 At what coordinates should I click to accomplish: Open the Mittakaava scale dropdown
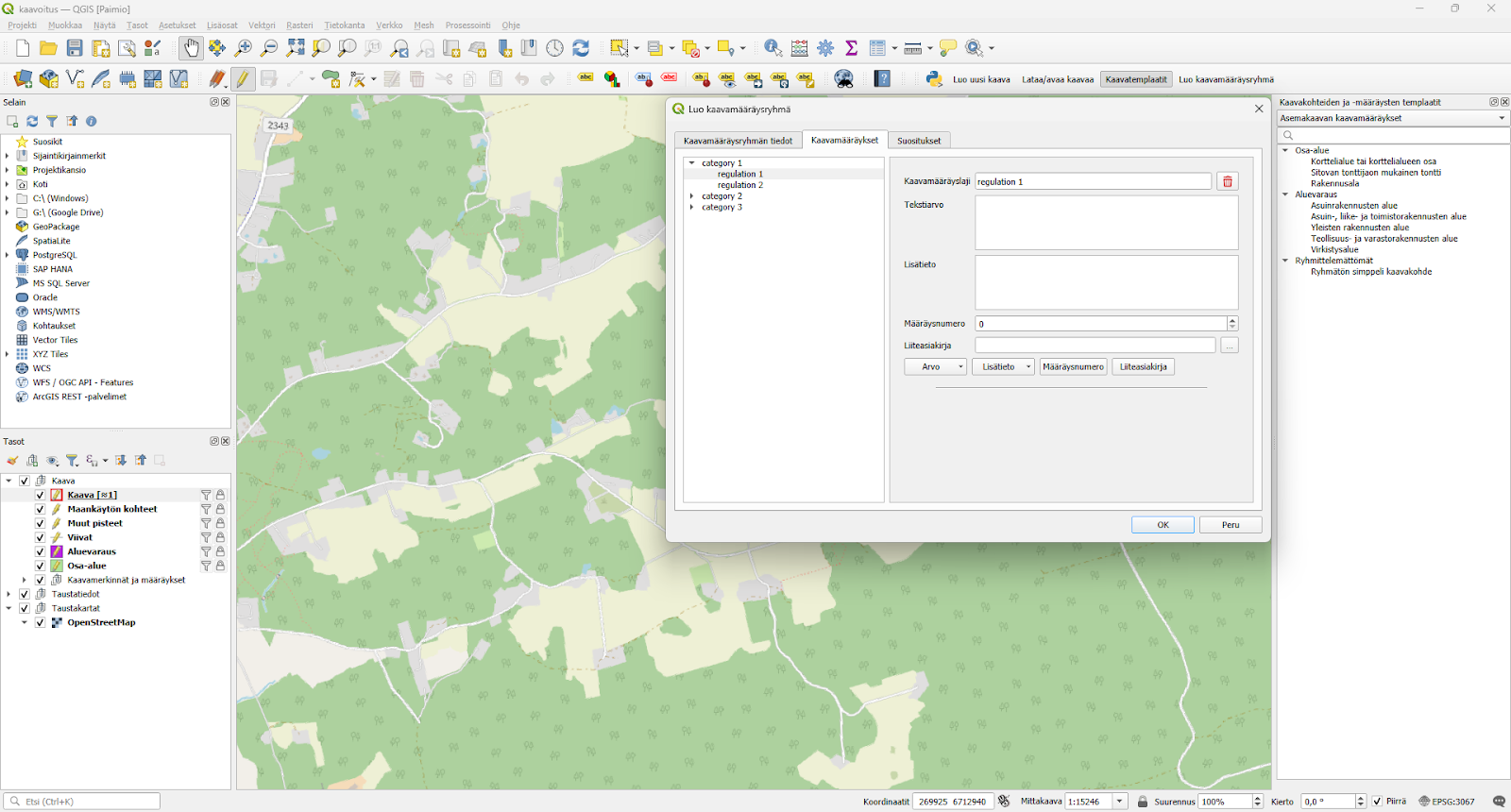coord(1120,802)
